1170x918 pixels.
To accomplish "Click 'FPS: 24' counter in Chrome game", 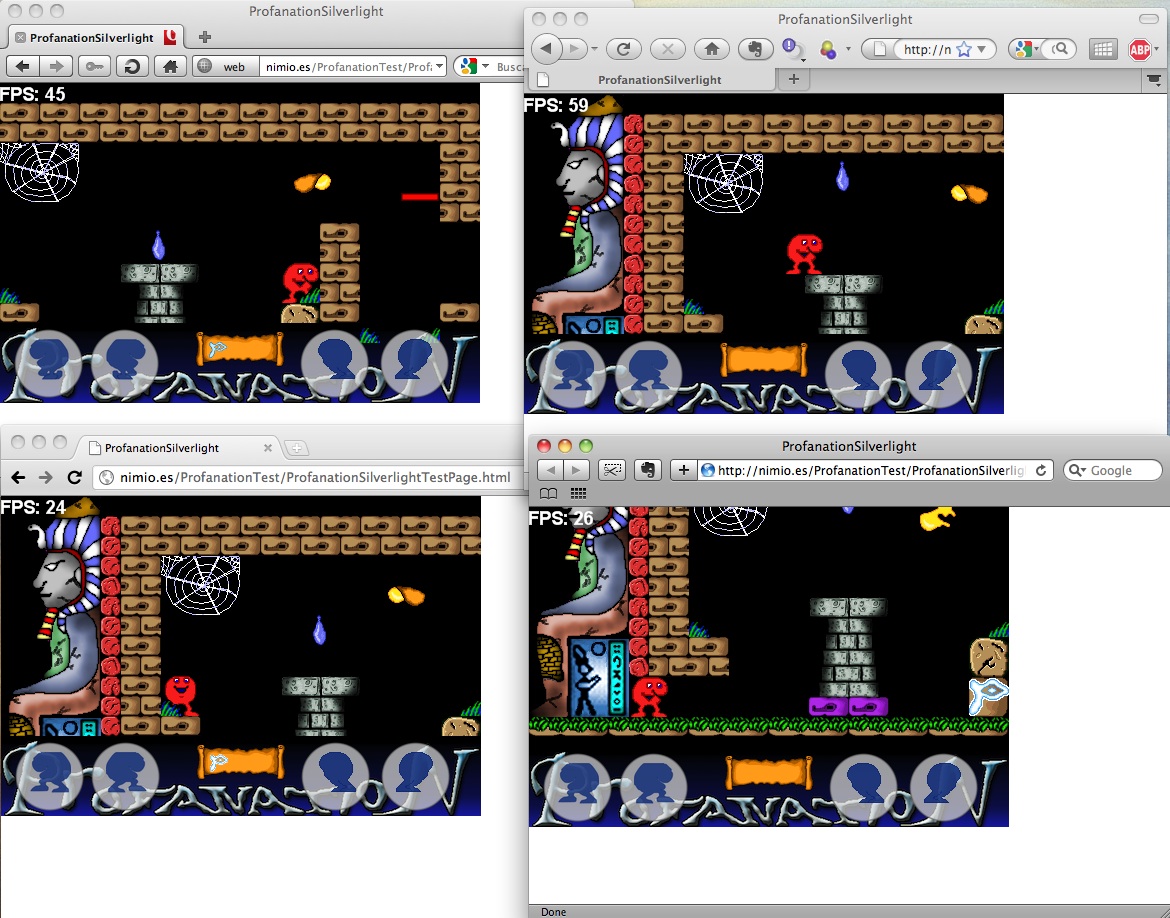I will tap(34, 508).
